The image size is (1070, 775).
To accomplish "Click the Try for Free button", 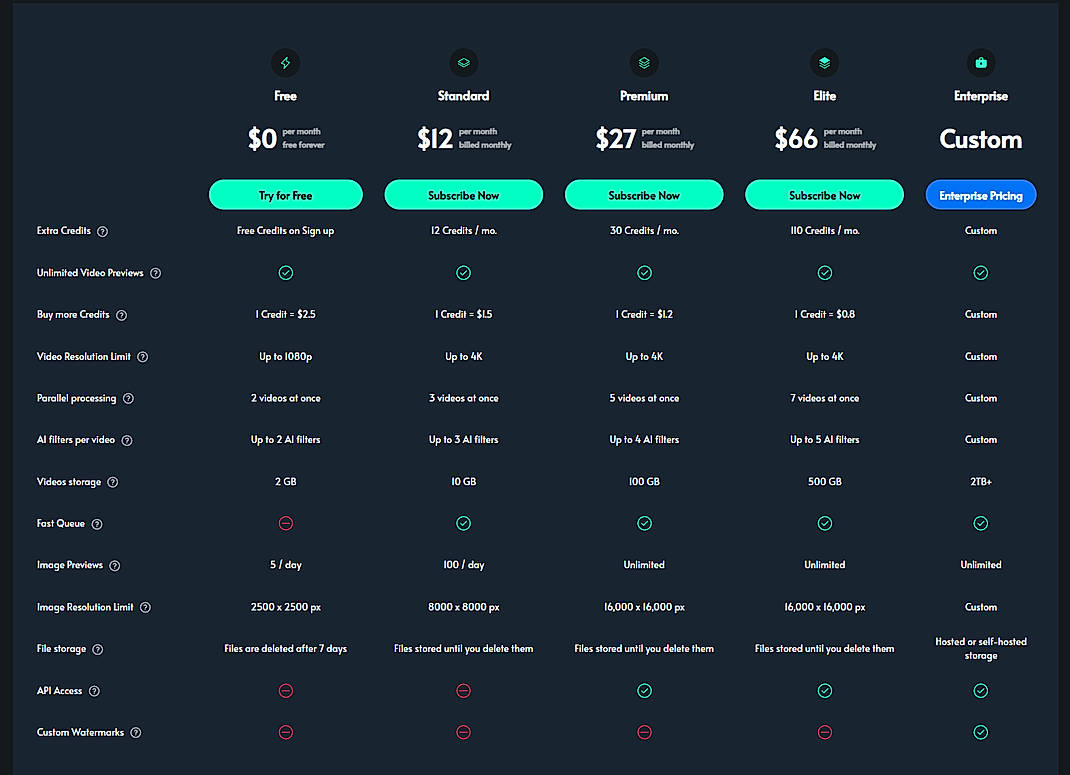I will pyautogui.click(x=285, y=195).
